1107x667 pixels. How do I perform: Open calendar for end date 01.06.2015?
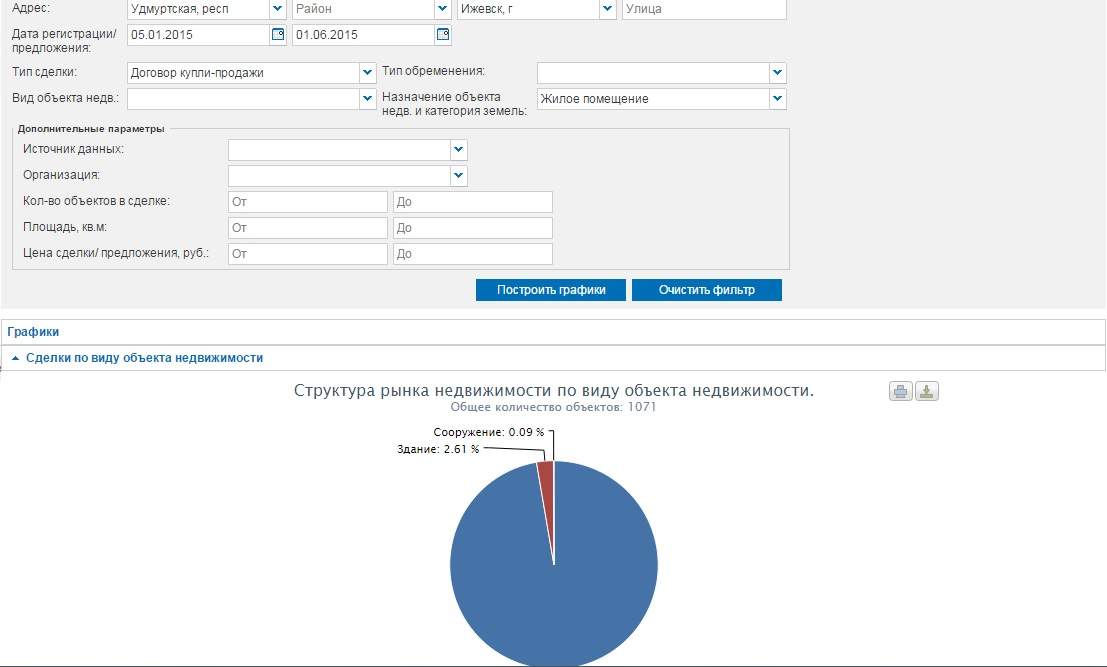coord(443,35)
